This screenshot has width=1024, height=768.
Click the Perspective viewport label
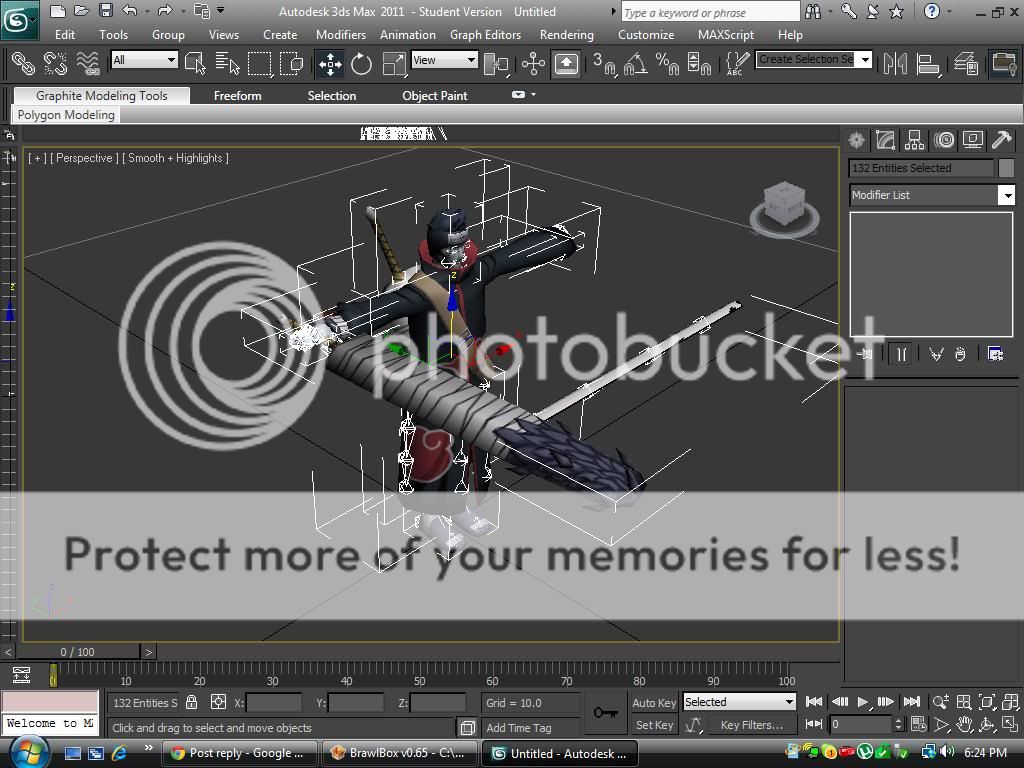(84, 158)
